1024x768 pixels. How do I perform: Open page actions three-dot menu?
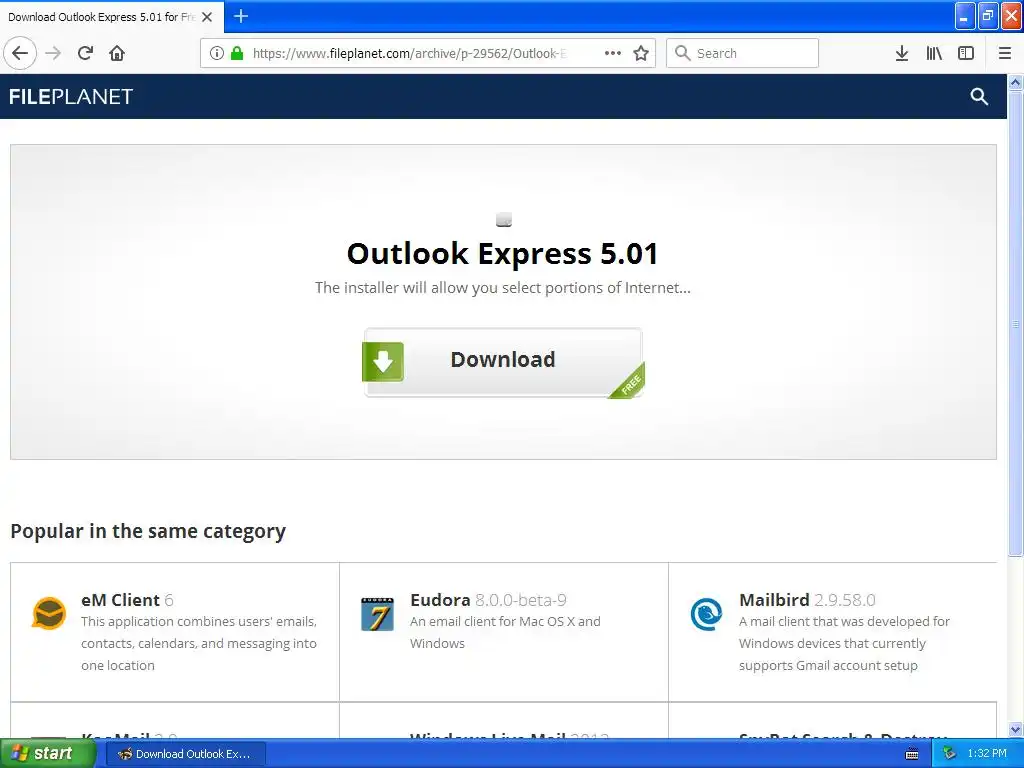click(x=613, y=54)
